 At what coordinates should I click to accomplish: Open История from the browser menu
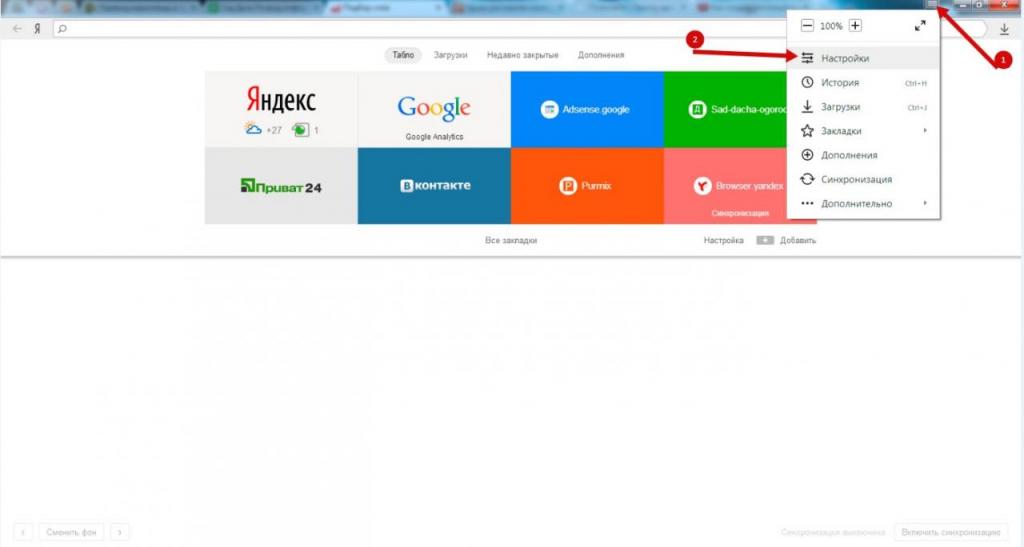tap(863, 83)
